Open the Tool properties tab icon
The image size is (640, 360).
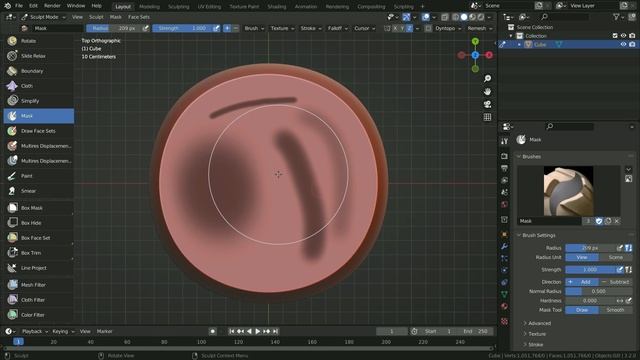pos(504,141)
